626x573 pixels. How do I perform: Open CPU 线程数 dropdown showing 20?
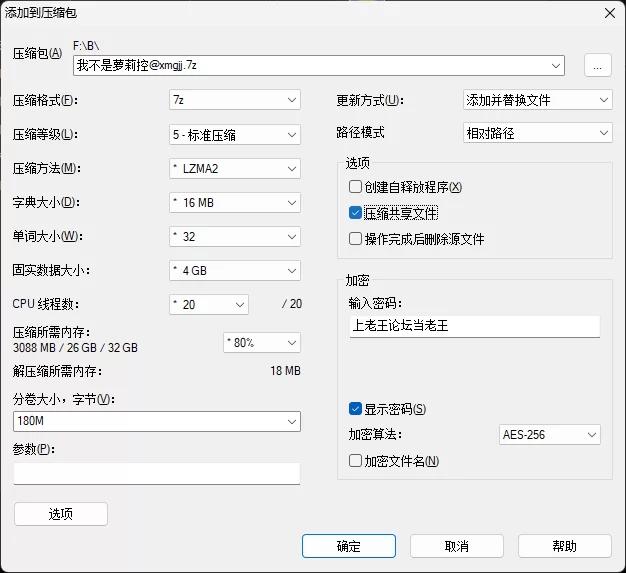[x=209, y=305]
